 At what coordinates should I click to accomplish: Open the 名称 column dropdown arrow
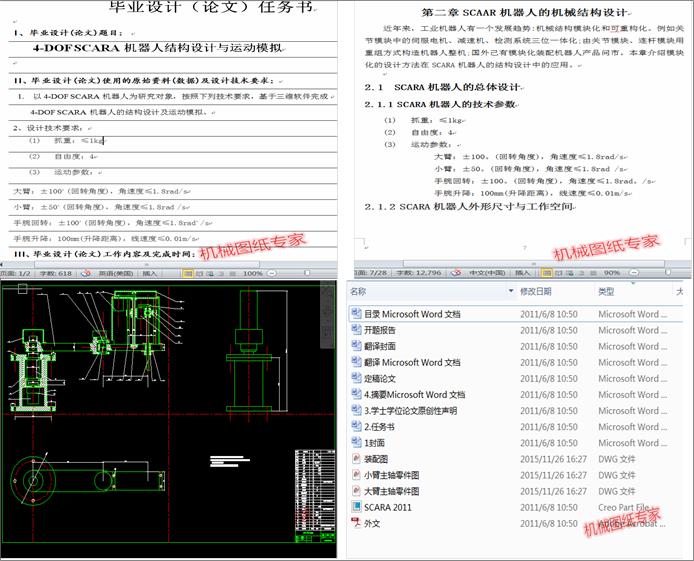pyautogui.click(x=511, y=291)
